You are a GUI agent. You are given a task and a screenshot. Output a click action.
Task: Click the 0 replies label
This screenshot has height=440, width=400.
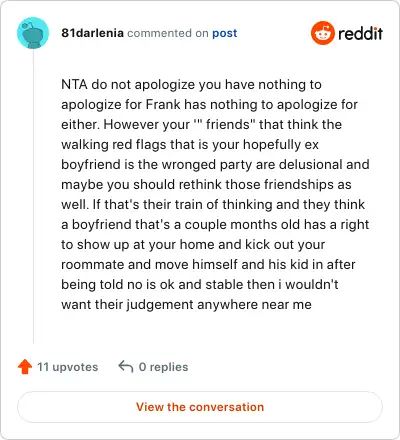[163, 367]
